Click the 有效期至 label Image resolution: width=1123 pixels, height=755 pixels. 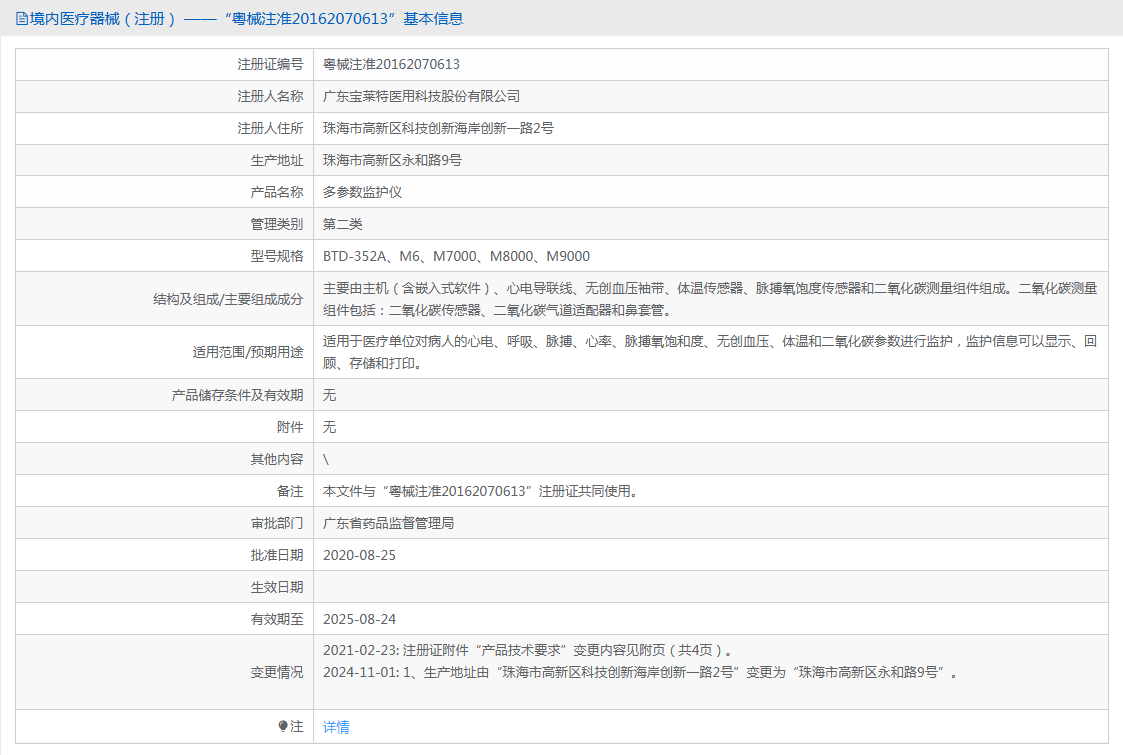(277, 620)
